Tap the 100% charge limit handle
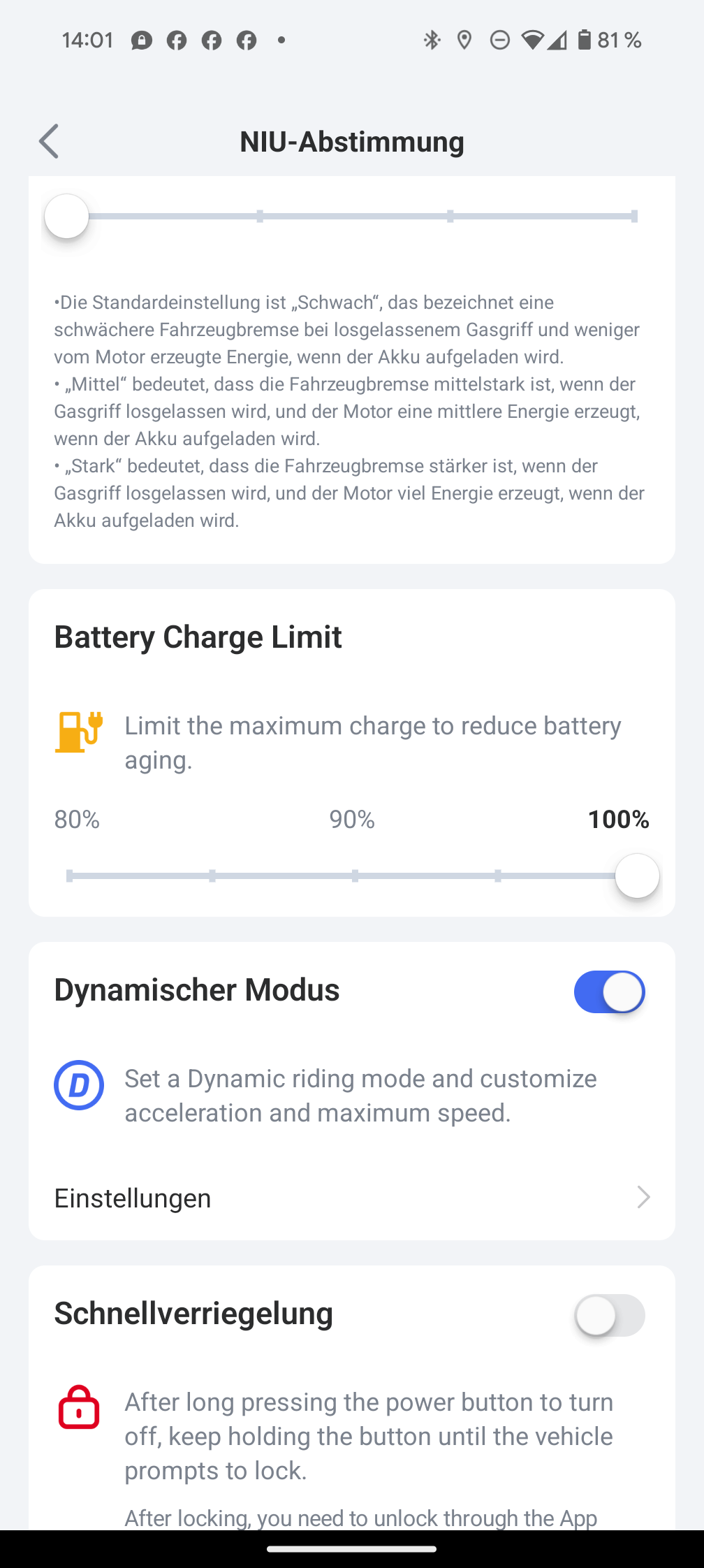Screen dimensions: 704x1568 click(x=637, y=876)
